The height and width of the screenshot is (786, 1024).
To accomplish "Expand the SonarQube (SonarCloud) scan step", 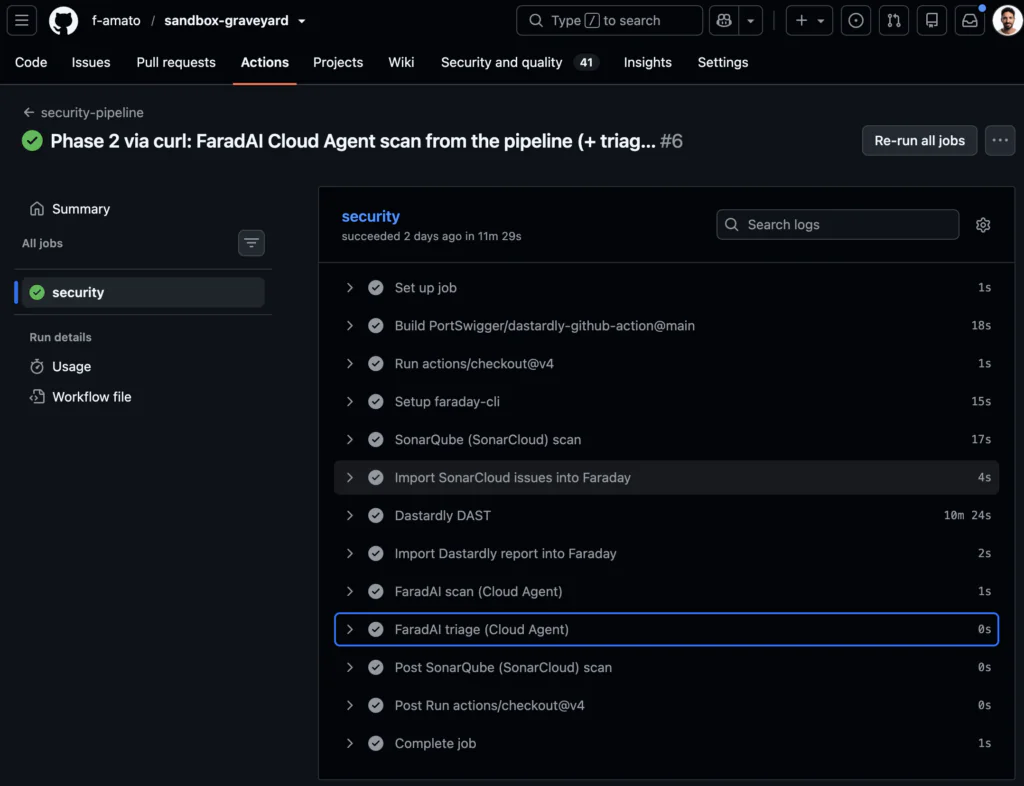I will click(666, 439).
